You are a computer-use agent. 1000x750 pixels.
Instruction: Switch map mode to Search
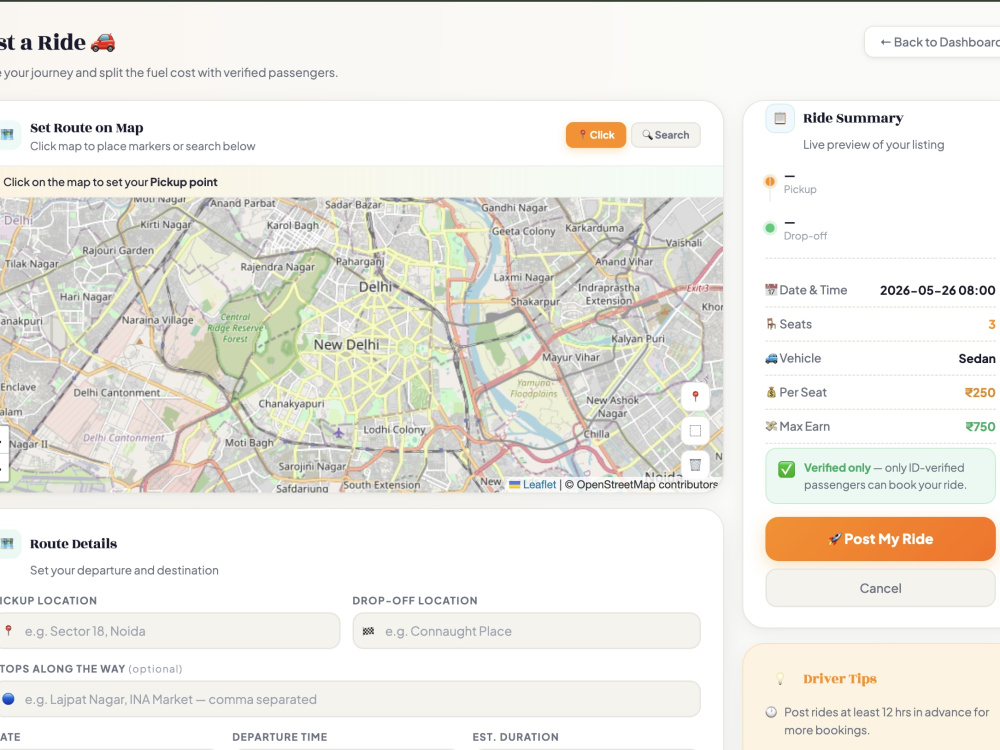click(x=666, y=135)
